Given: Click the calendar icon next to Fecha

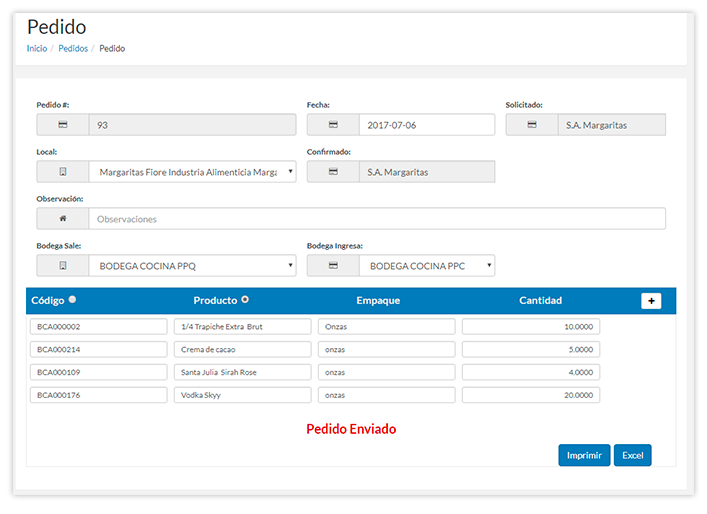Looking at the screenshot, I should pyautogui.click(x=333, y=125).
